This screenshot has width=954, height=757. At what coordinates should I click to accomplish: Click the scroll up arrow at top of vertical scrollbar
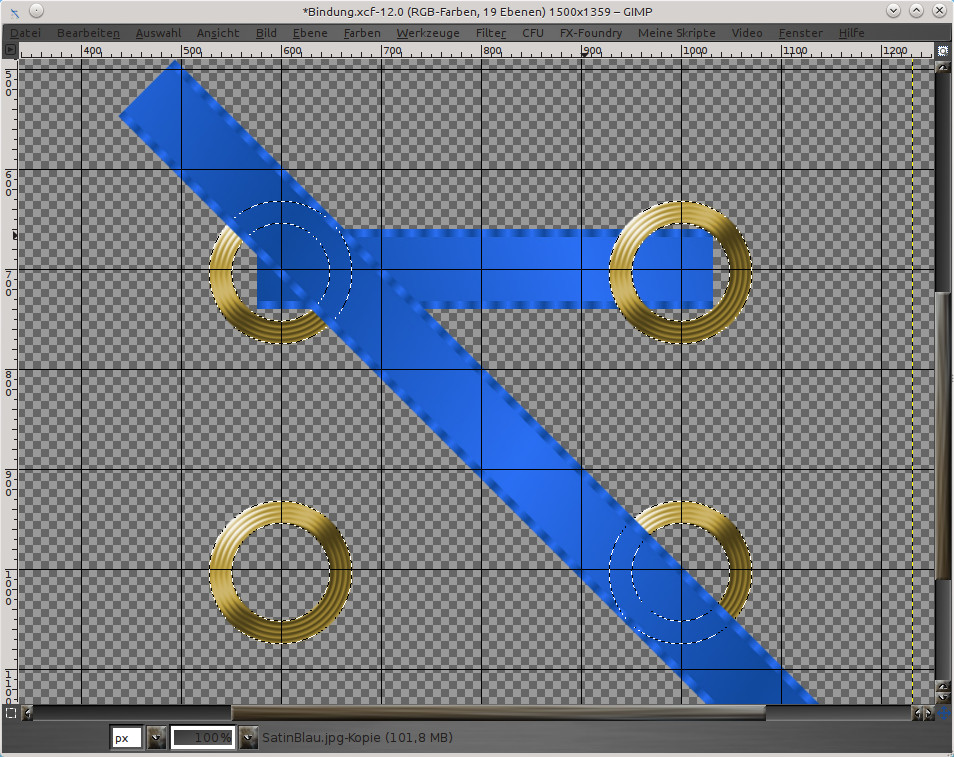(x=942, y=67)
